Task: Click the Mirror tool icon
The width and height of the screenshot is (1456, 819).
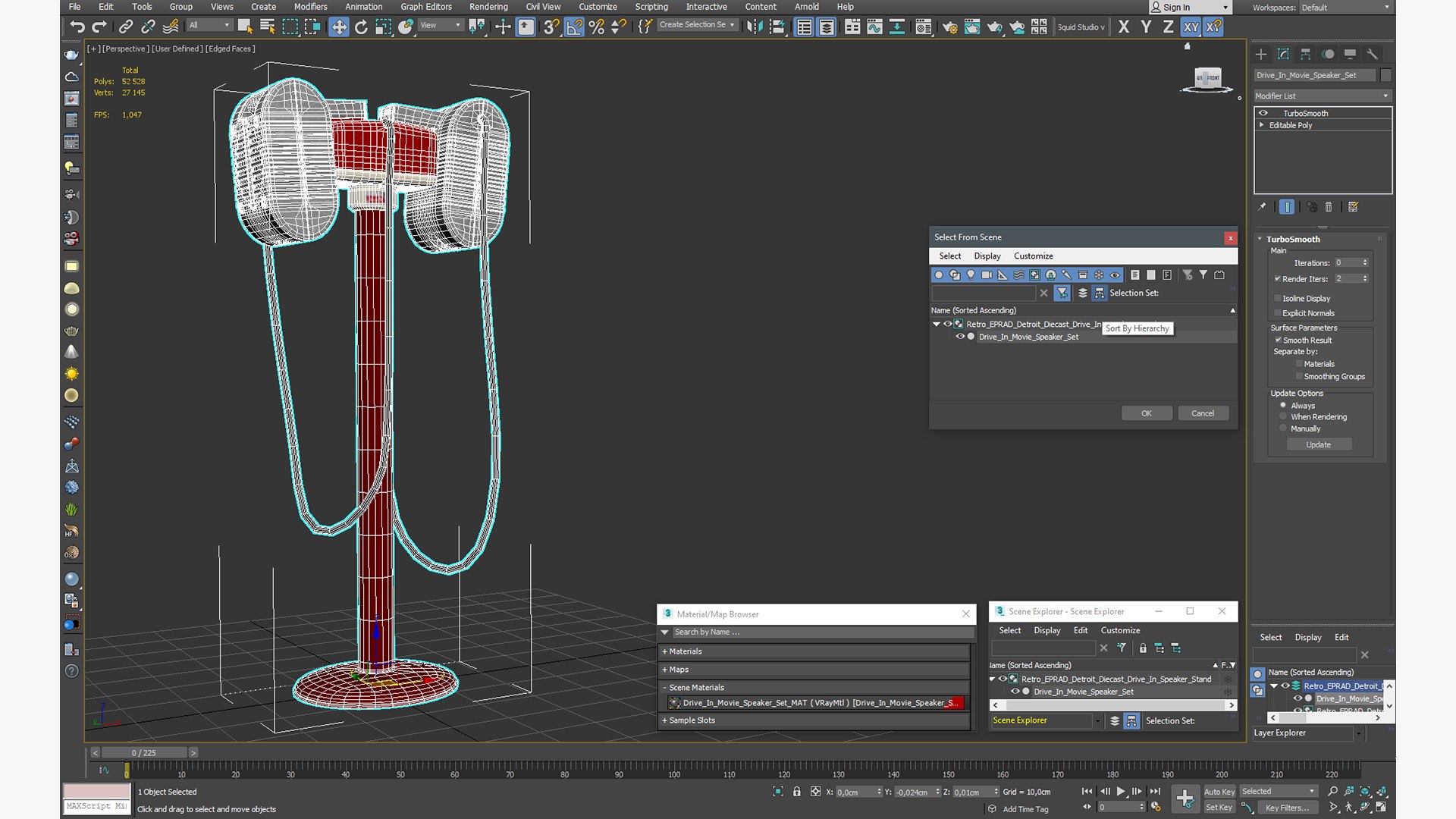Action: [x=755, y=27]
